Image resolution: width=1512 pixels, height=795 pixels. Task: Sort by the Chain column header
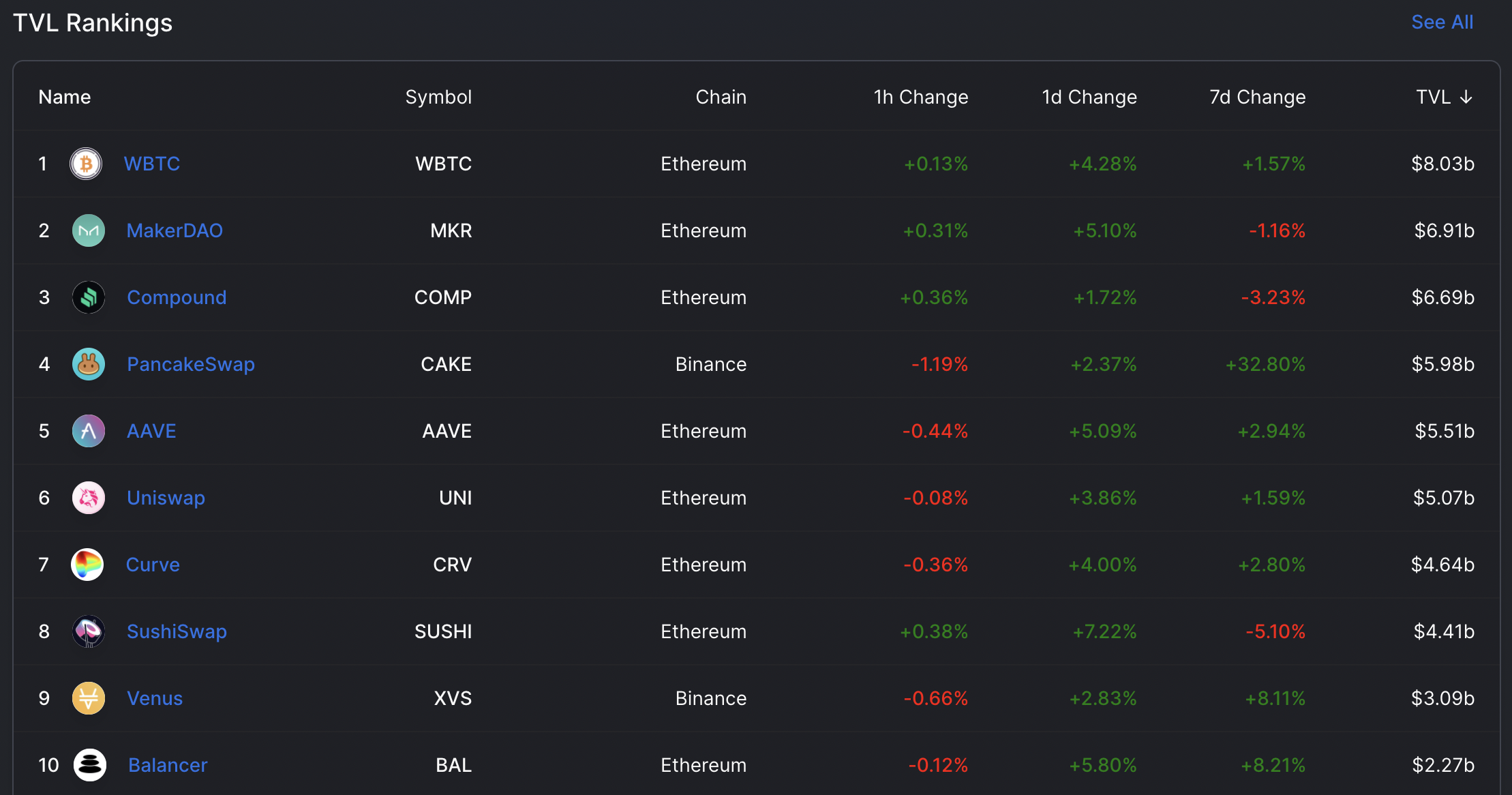coord(721,97)
